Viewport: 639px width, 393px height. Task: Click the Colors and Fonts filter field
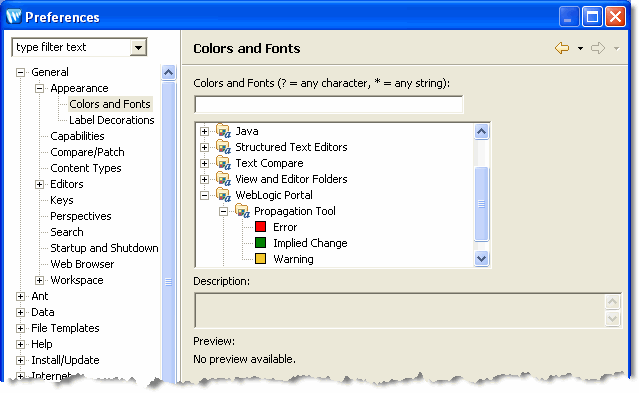(328, 104)
